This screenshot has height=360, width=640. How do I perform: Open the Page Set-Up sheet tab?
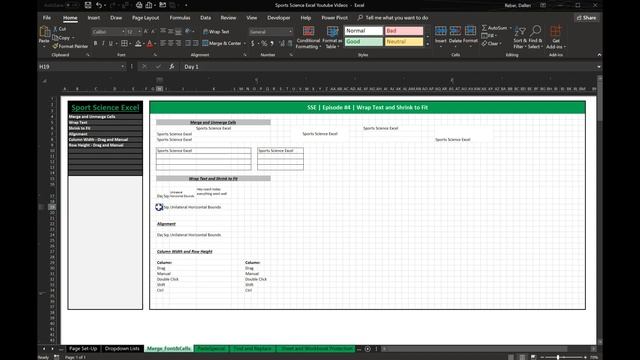click(83, 349)
